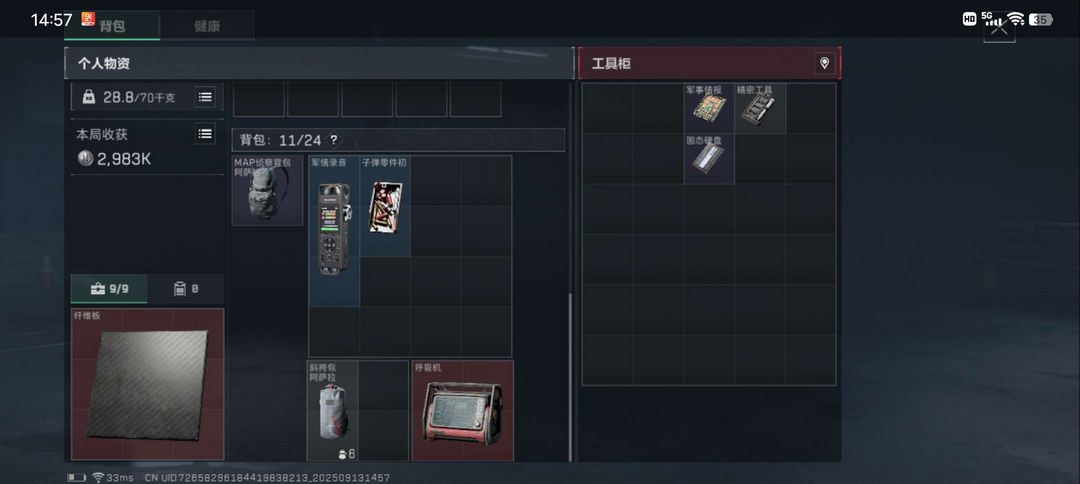Click the backpack capacity help question mark

334,140
